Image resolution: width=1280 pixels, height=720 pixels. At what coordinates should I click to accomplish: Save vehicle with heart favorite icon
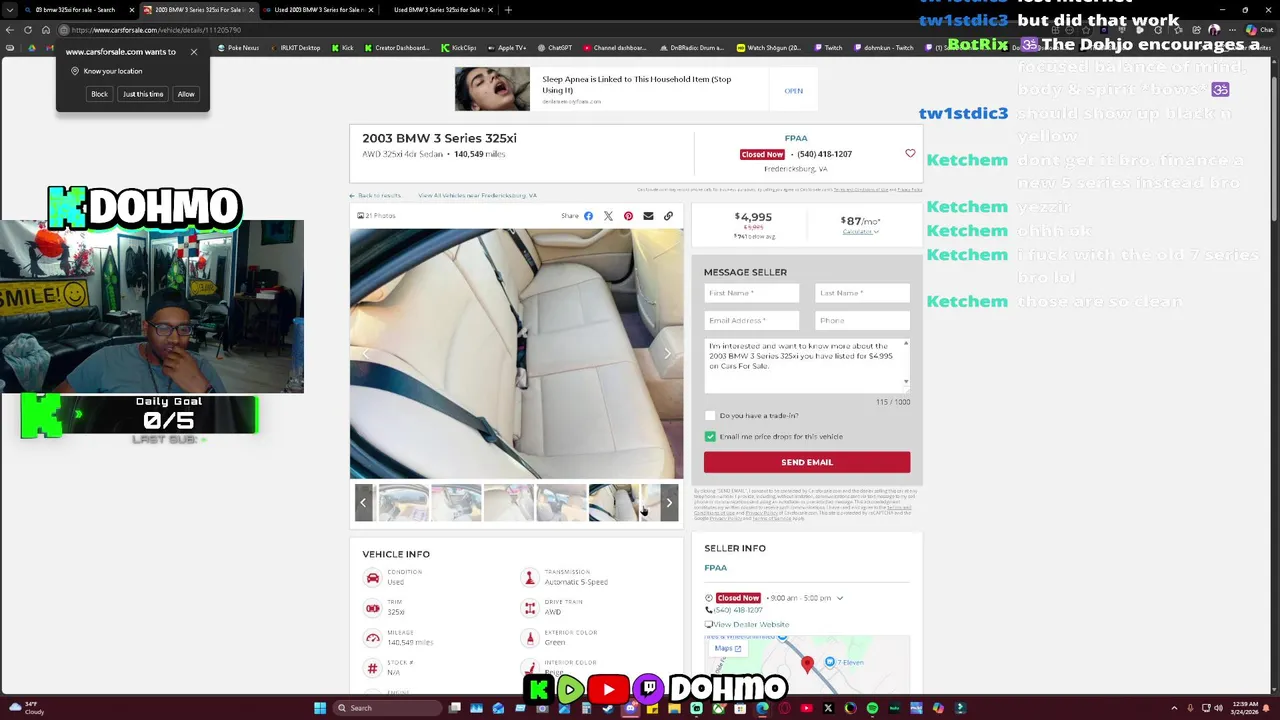click(910, 154)
